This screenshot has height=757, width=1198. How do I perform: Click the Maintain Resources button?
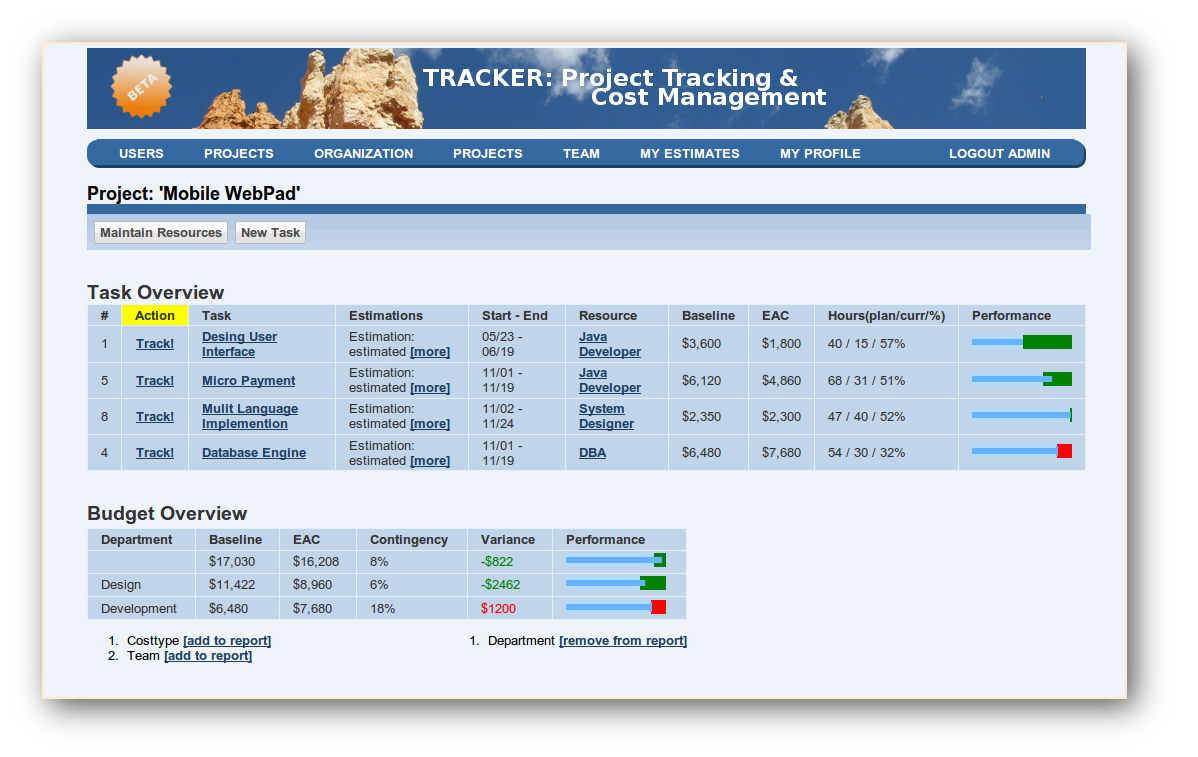[x=161, y=232]
